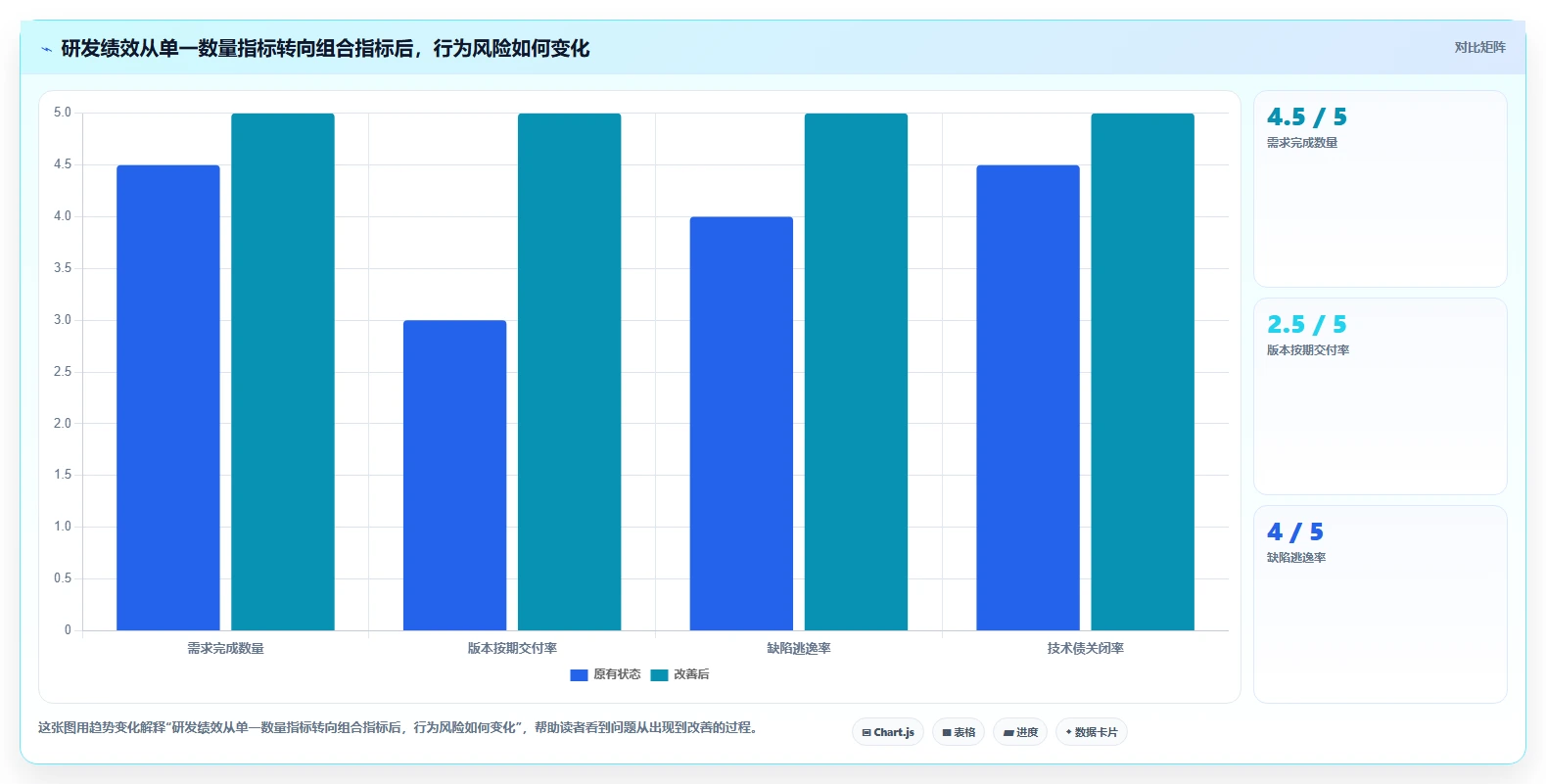Click the 对比矩阵 label in the header
The height and width of the screenshot is (784, 1546).
[x=1479, y=47]
